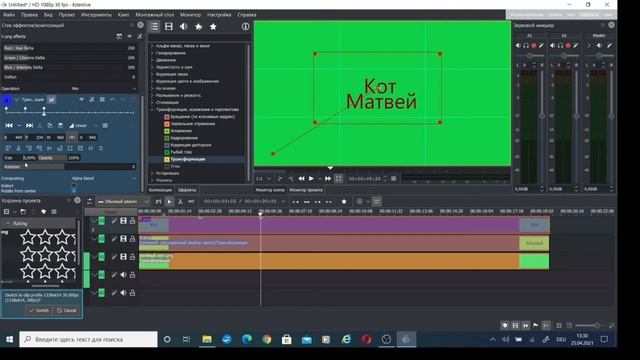Collapse 'Трансформация, искажение и перспектива' category
This screenshot has width=640, height=360.
pyautogui.click(x=152, y=110)
